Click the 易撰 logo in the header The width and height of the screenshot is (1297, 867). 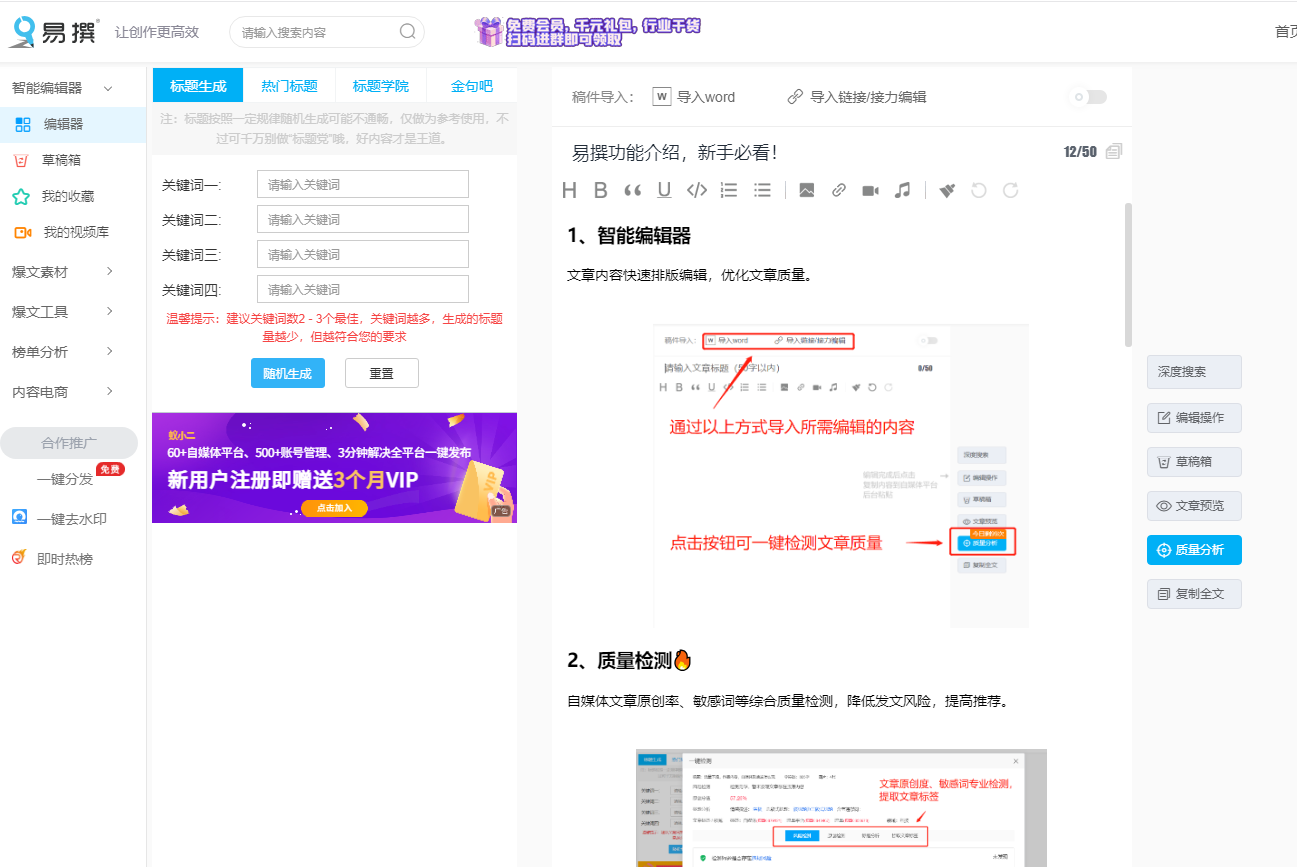(54, 31)
